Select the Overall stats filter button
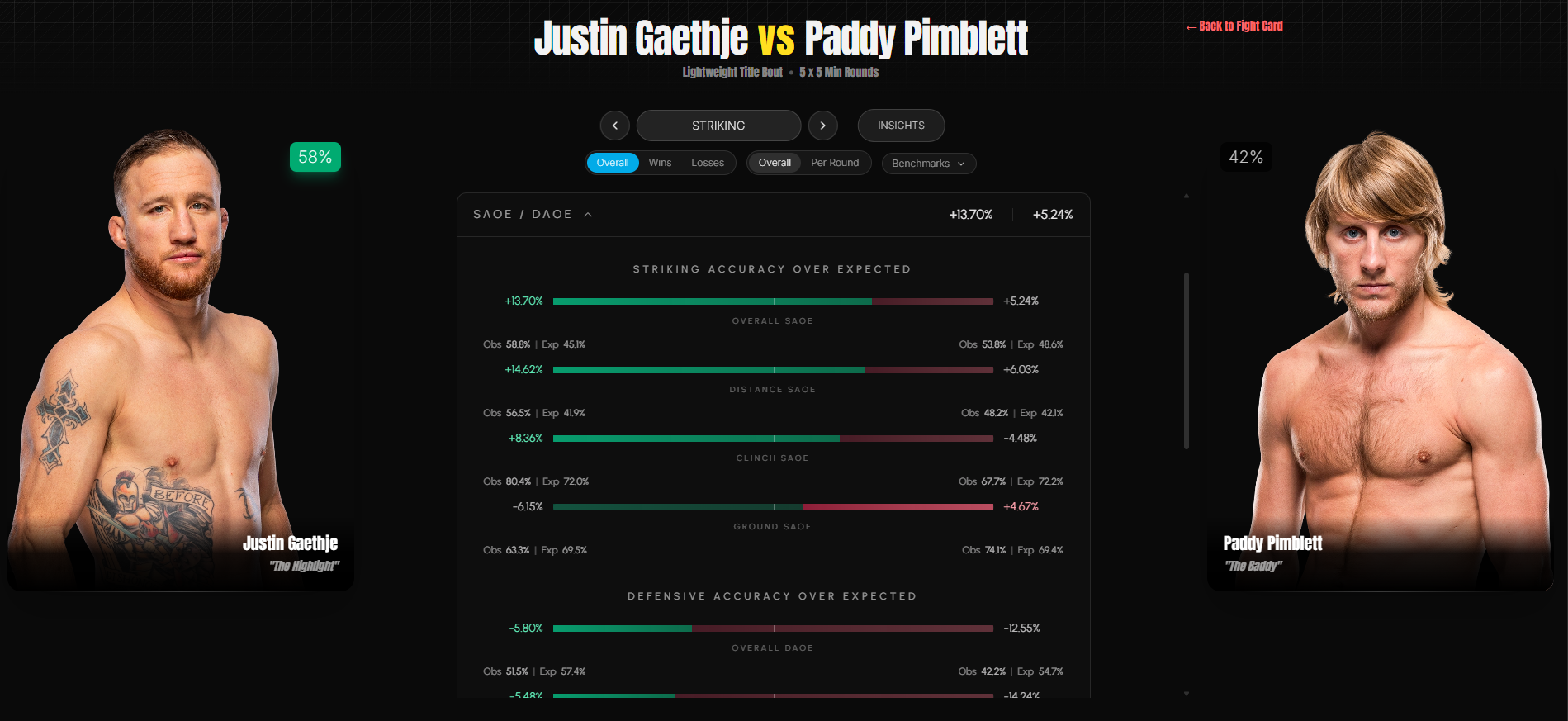1568x721 pixels. (612, 162)
